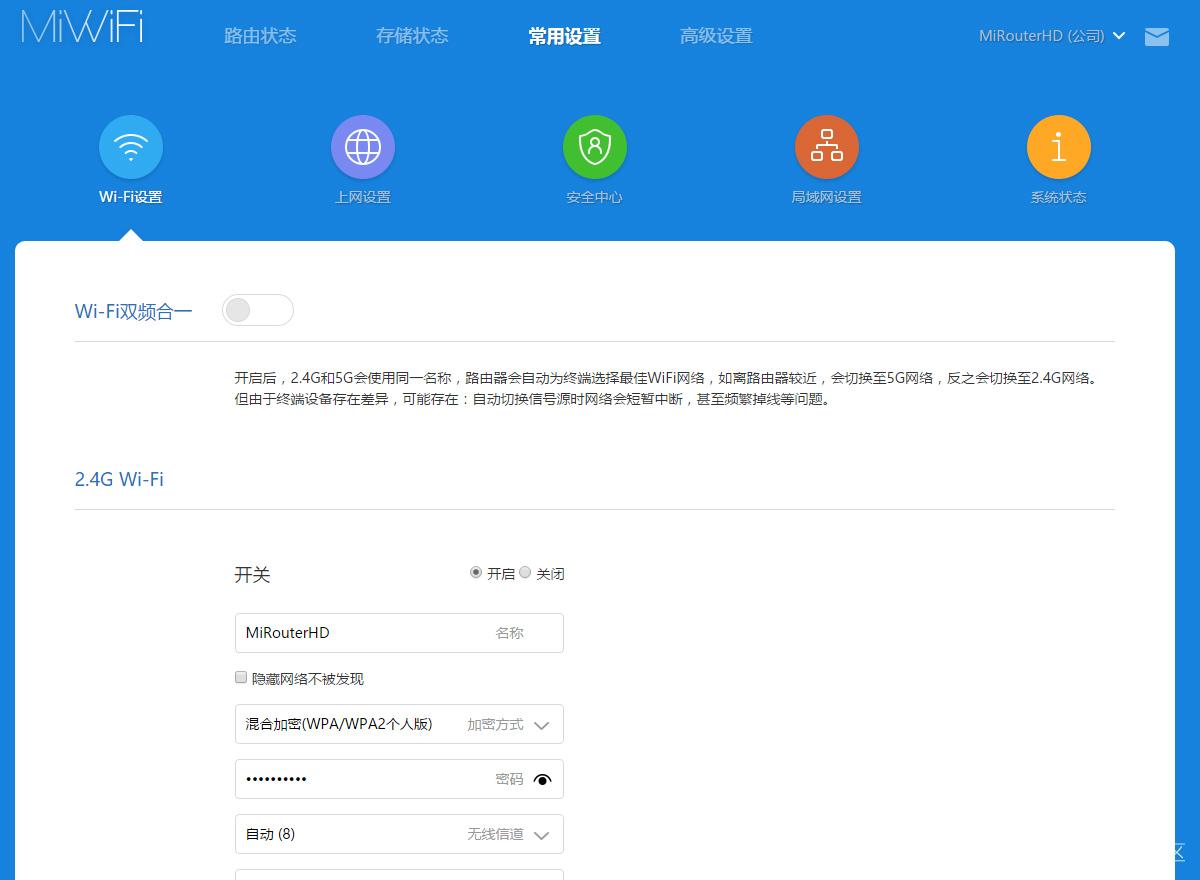1200x880 pixels.
Task: Switch to the 存储状态 tab
Action: click(412, 36)
